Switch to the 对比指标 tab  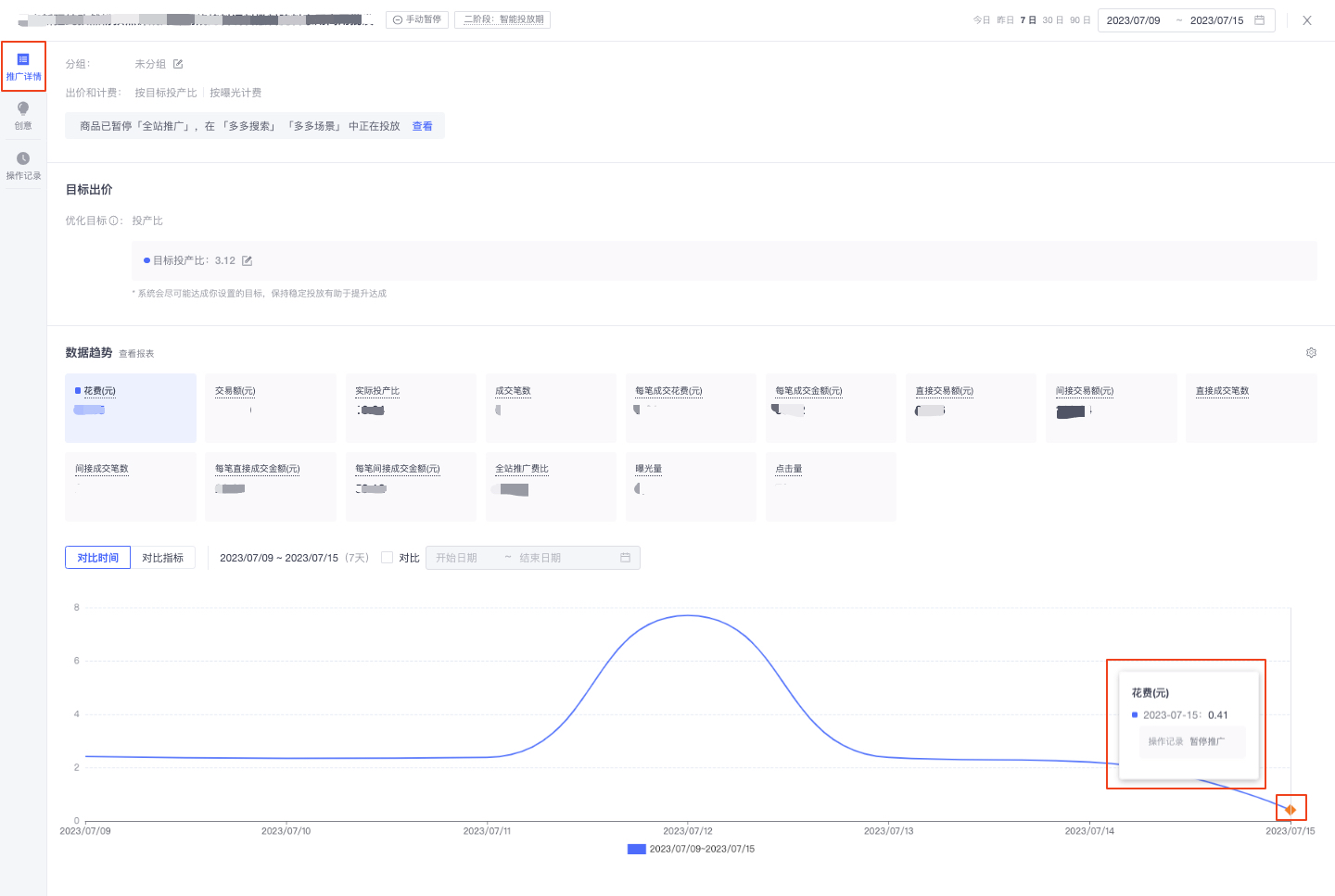163,558
